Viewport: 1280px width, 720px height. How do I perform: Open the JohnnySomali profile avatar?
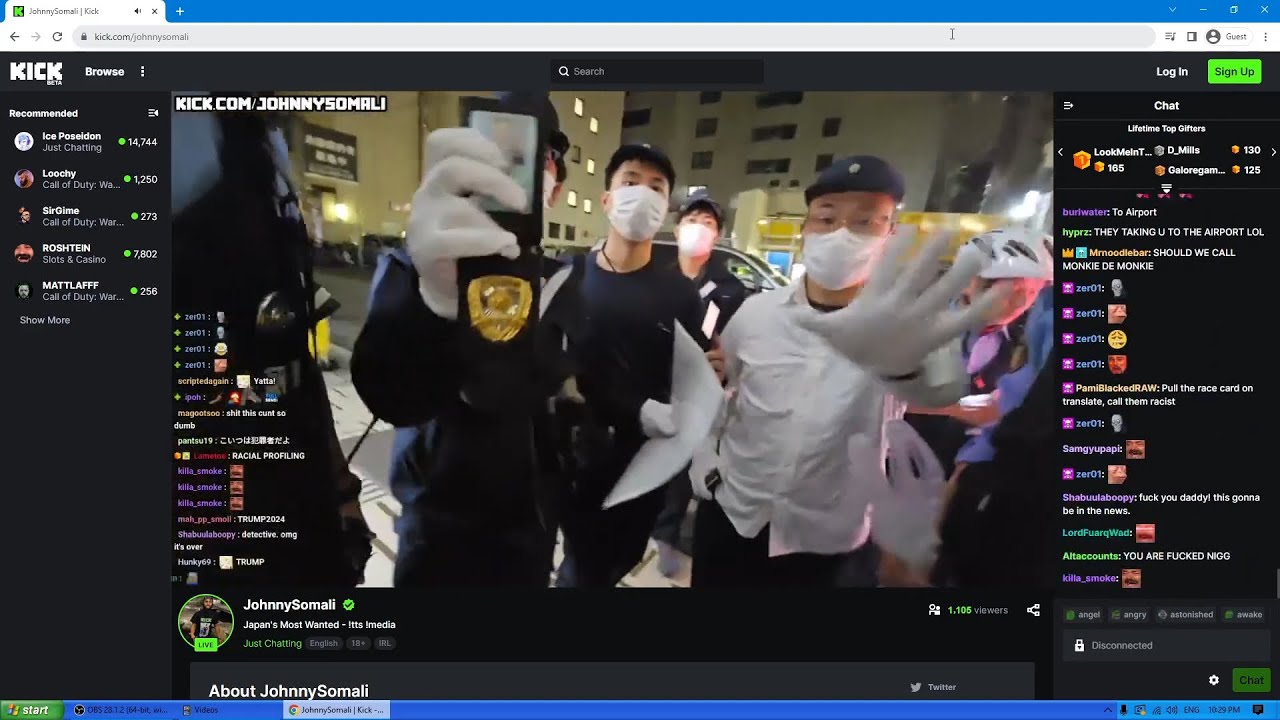coord(206,622)
